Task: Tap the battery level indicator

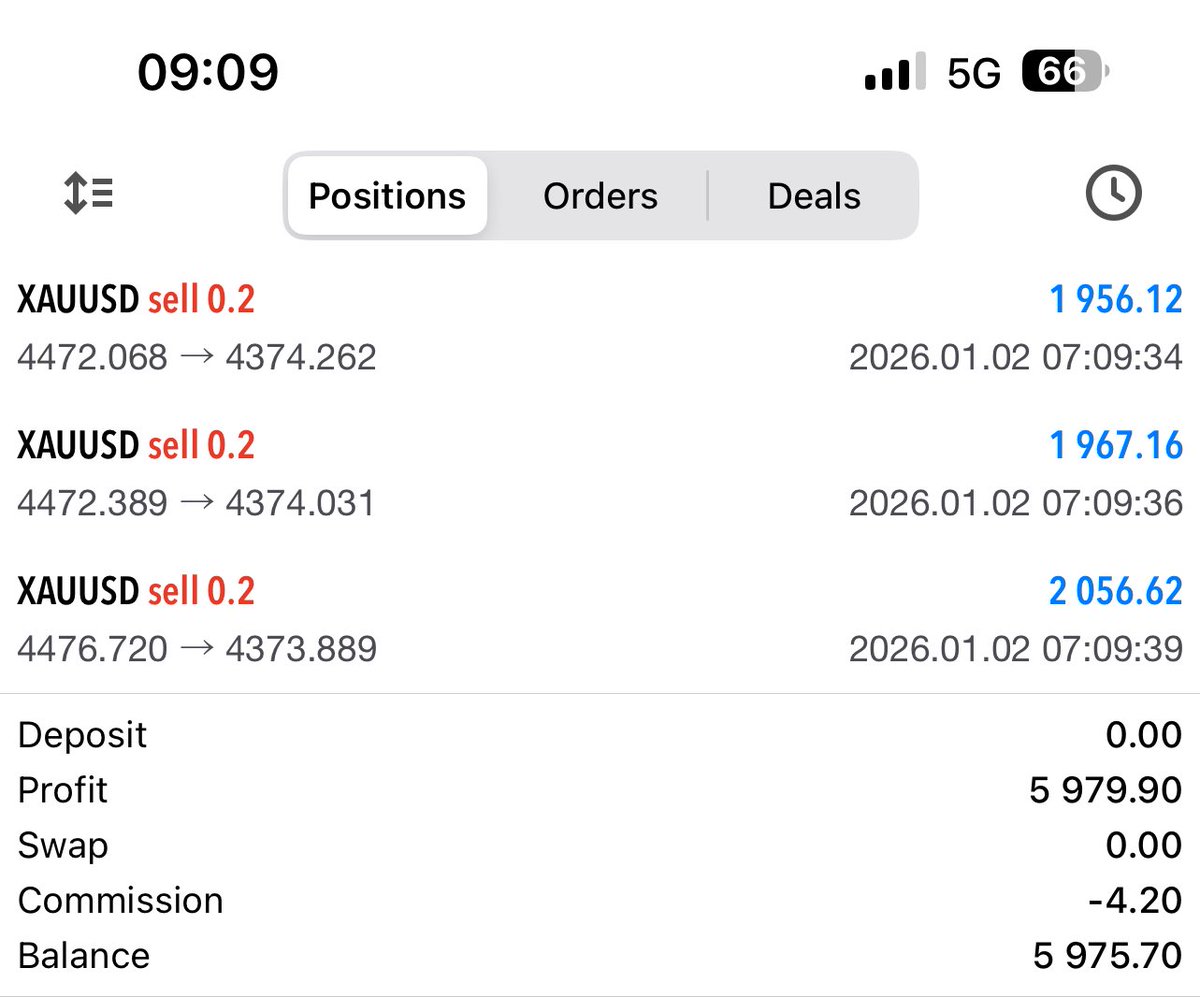Action: point(1065,73)
